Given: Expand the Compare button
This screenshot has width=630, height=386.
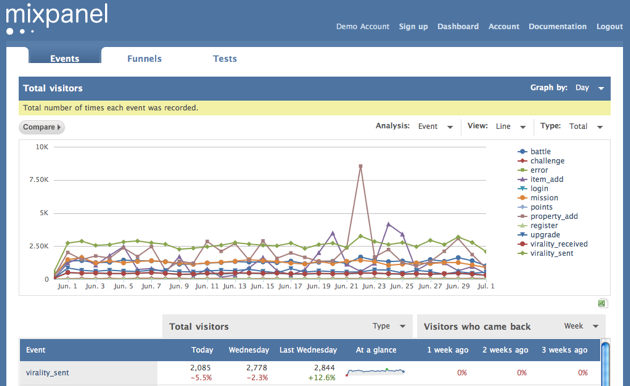Looking at the screenshot, I should coord(41,127).
